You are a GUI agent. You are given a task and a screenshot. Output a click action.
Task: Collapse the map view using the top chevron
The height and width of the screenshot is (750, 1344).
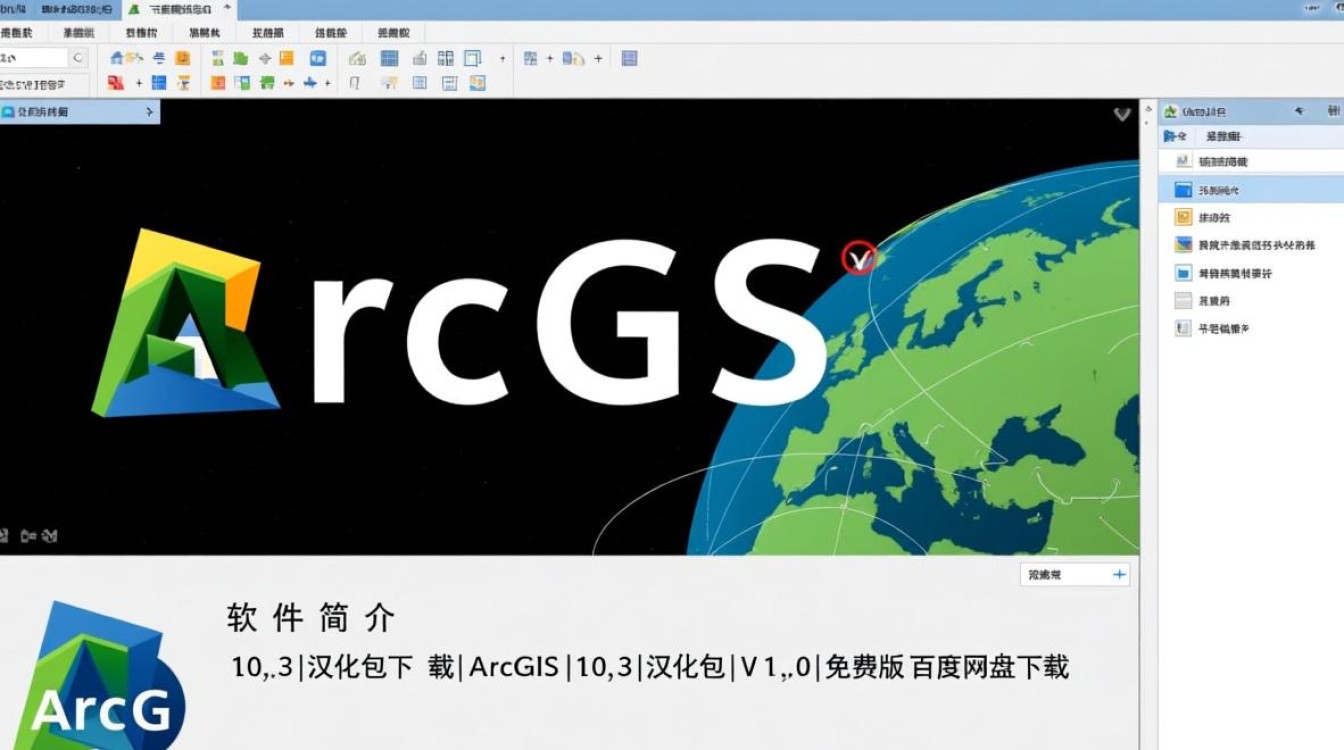(1121, 114)
